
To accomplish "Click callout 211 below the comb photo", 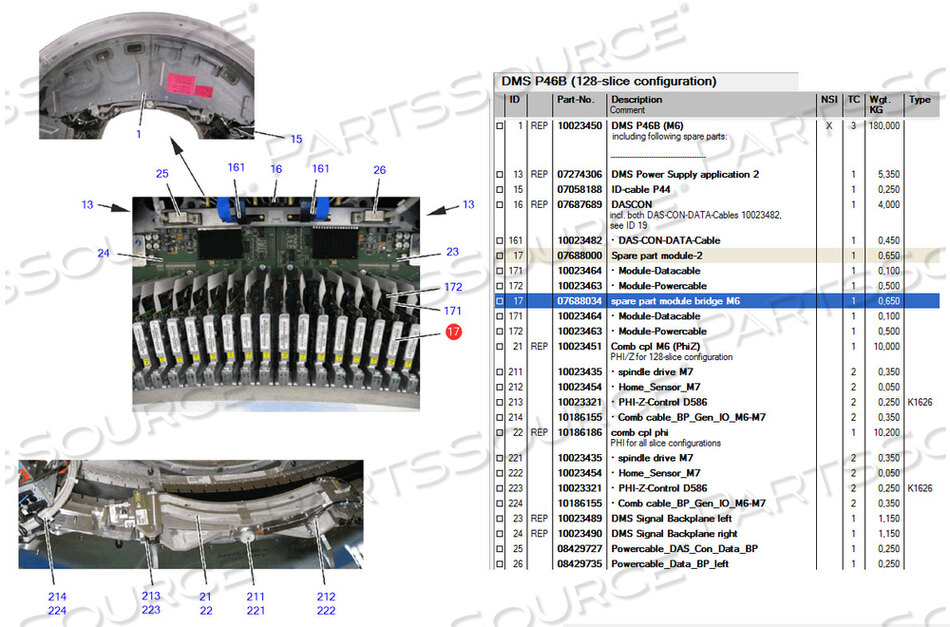I will pyautogui.click(x=256, y=597).
